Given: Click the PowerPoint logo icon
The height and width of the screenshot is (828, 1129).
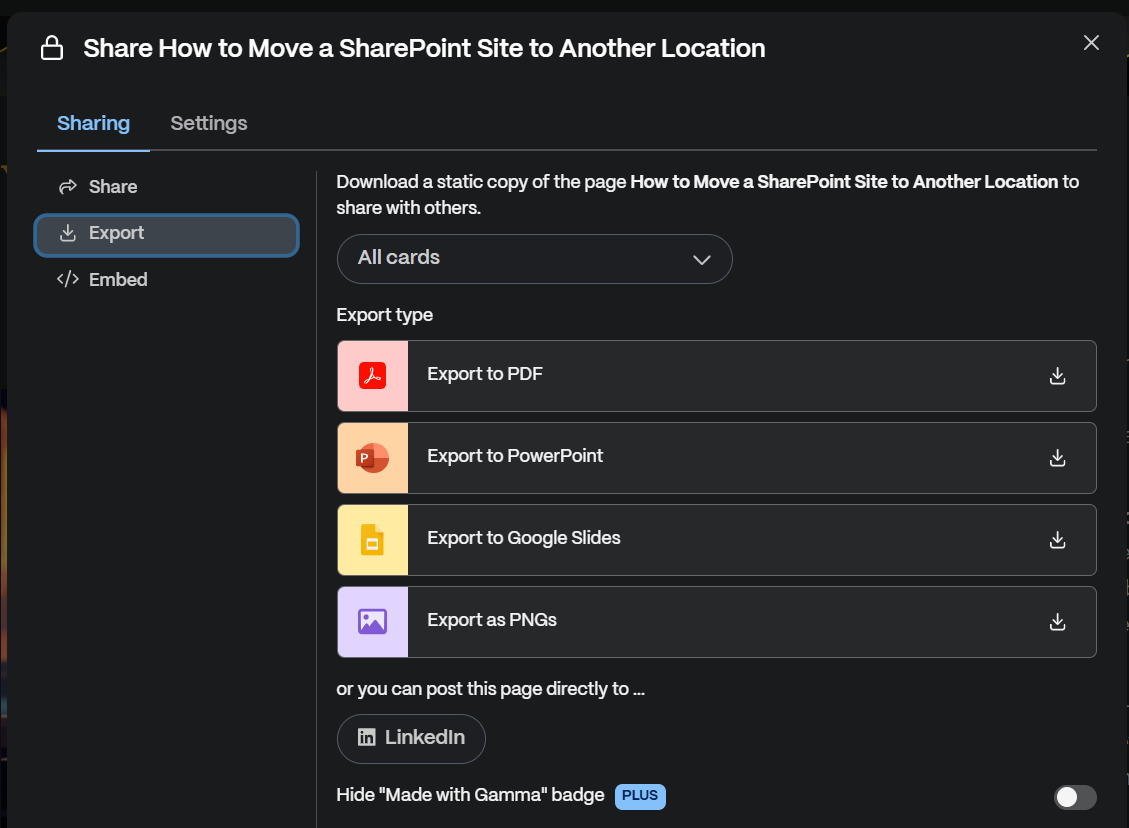Looking at the screenshot, I should click(372, 458).
